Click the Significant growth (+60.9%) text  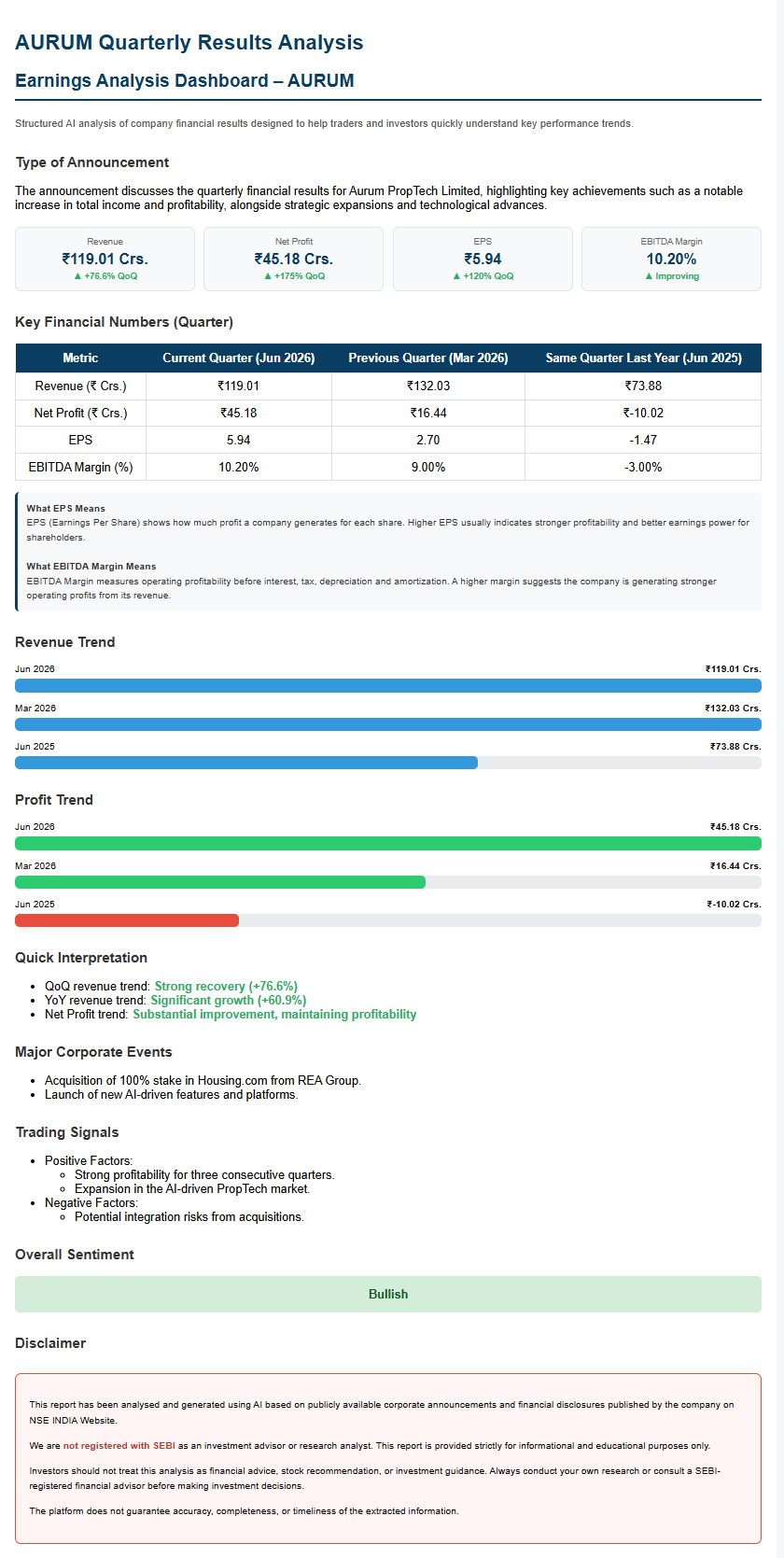[229, 1001]
